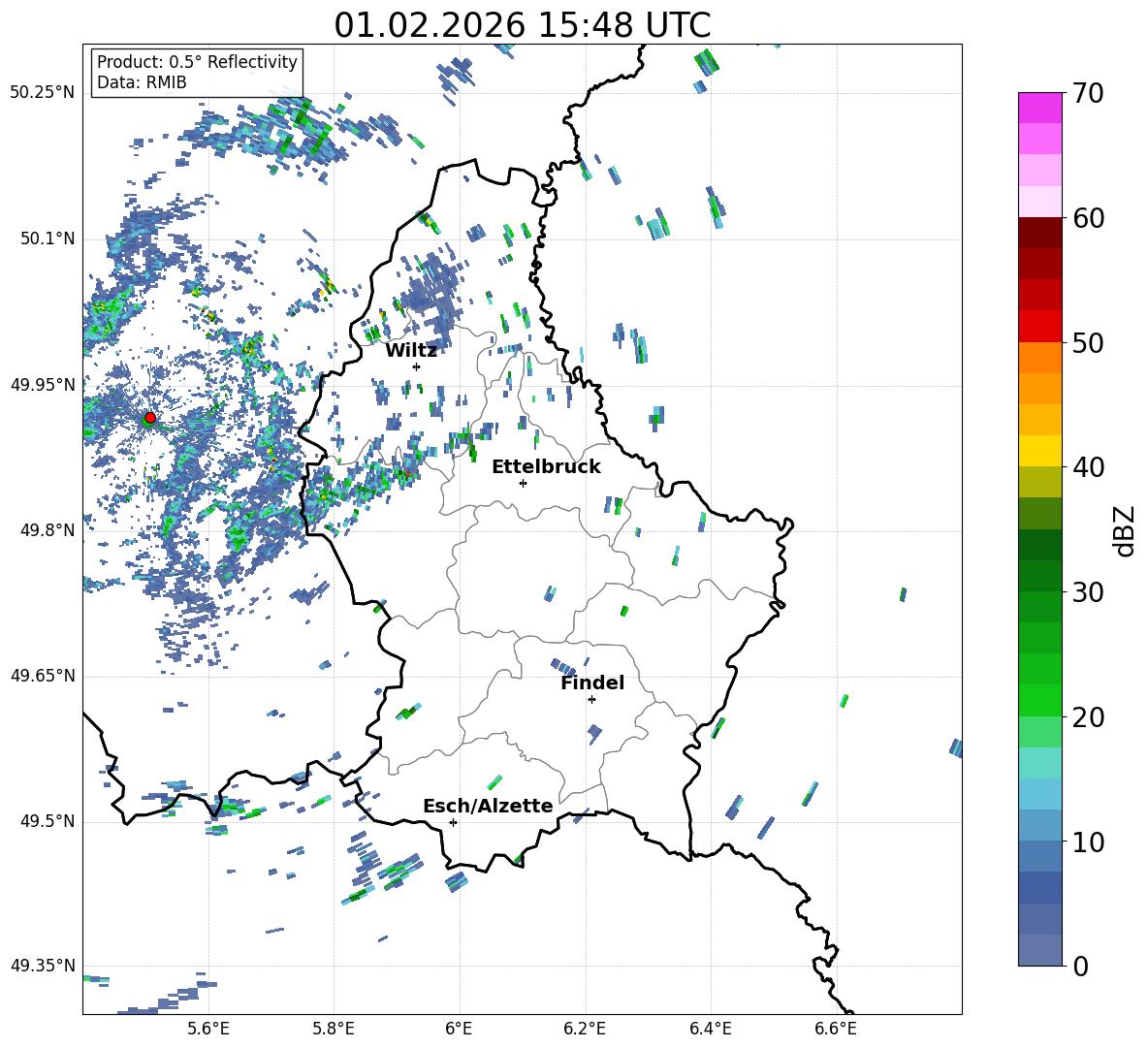Click the Findel cross marker
The height and width of the screenshot is (1048, 1148).
(591, 700)
